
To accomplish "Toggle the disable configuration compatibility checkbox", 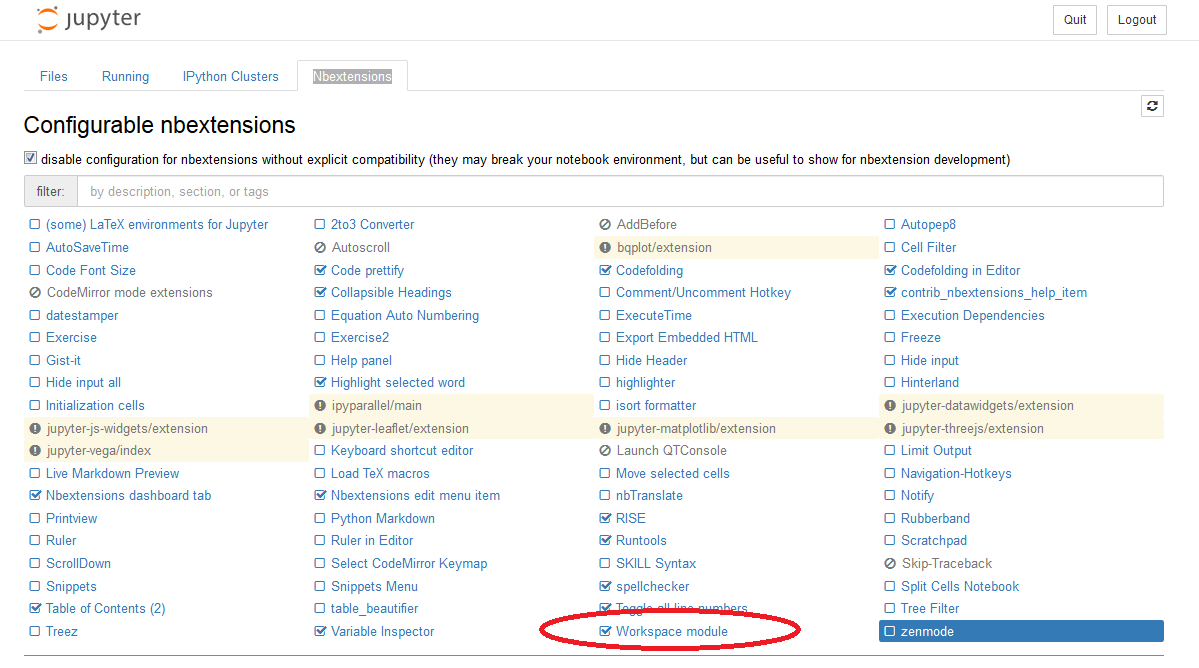I will pos(31,158).
